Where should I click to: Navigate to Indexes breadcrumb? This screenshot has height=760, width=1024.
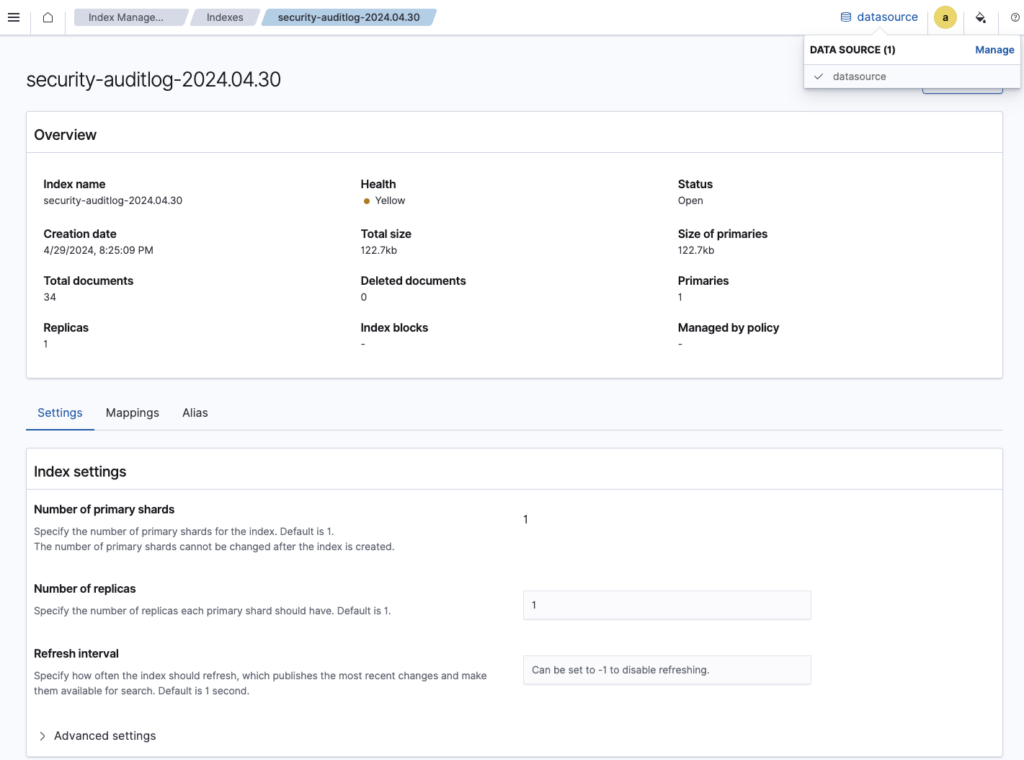pos(224,17)
